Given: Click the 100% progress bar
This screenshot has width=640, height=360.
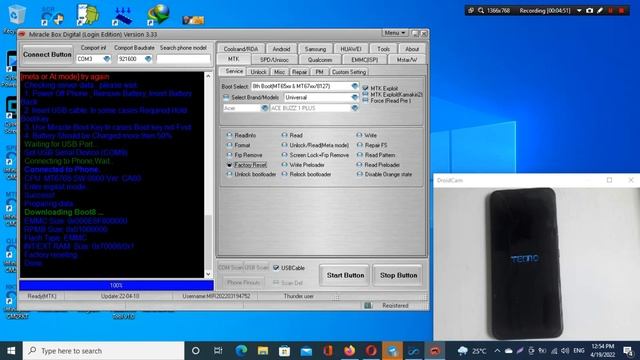Looking at the screenshot, I should [116, 285].
